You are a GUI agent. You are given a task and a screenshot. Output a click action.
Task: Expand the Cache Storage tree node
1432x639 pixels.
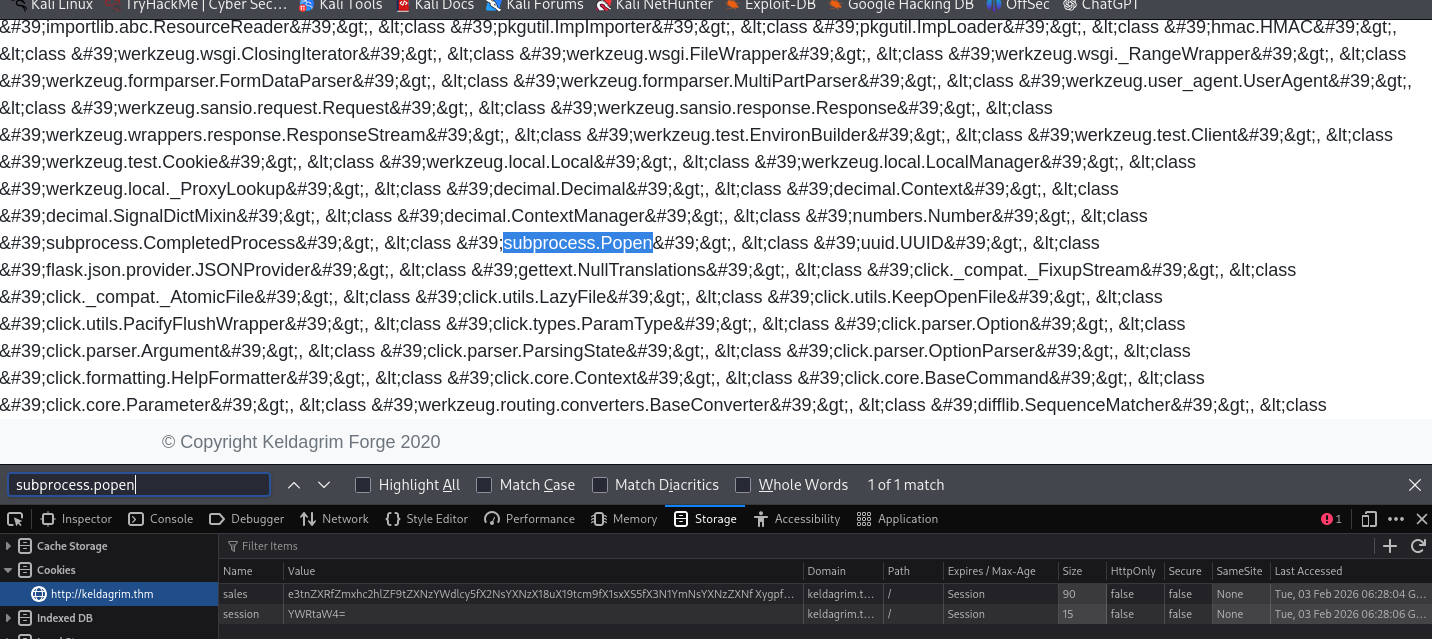[9, 546]
